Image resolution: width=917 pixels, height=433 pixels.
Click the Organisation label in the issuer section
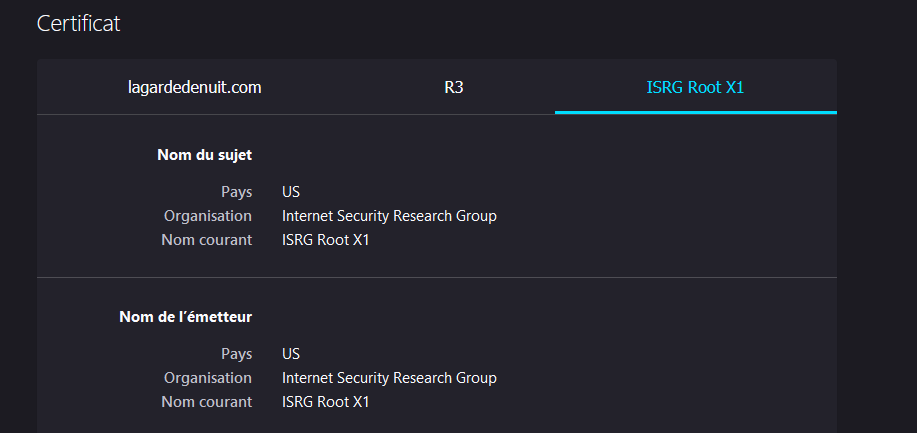pos(208,378)
